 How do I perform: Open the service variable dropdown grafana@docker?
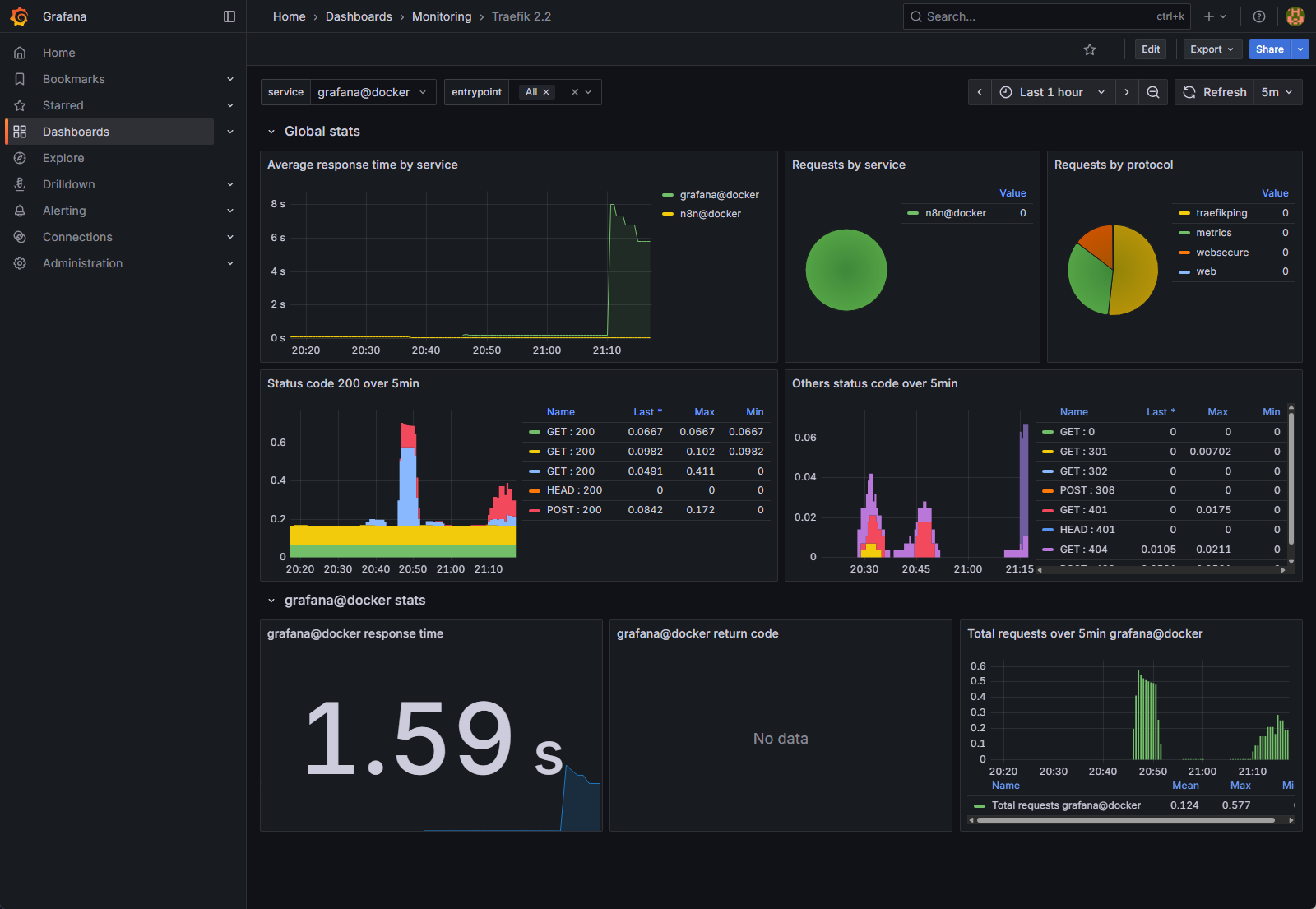(373, 92)
